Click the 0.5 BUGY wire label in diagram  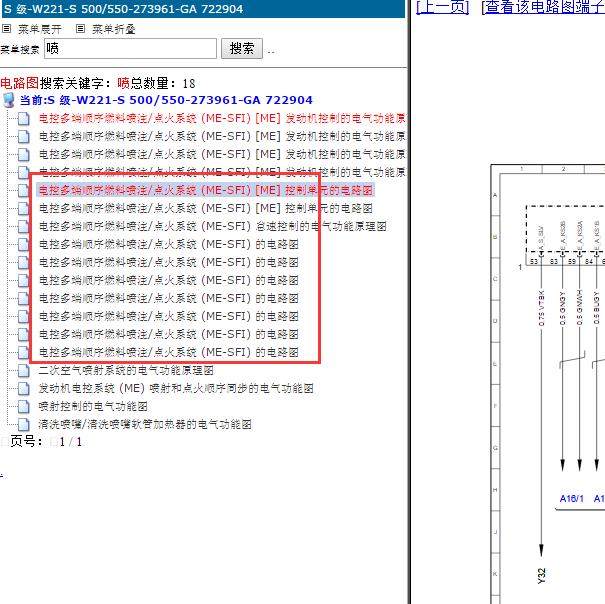pos(597,308)
